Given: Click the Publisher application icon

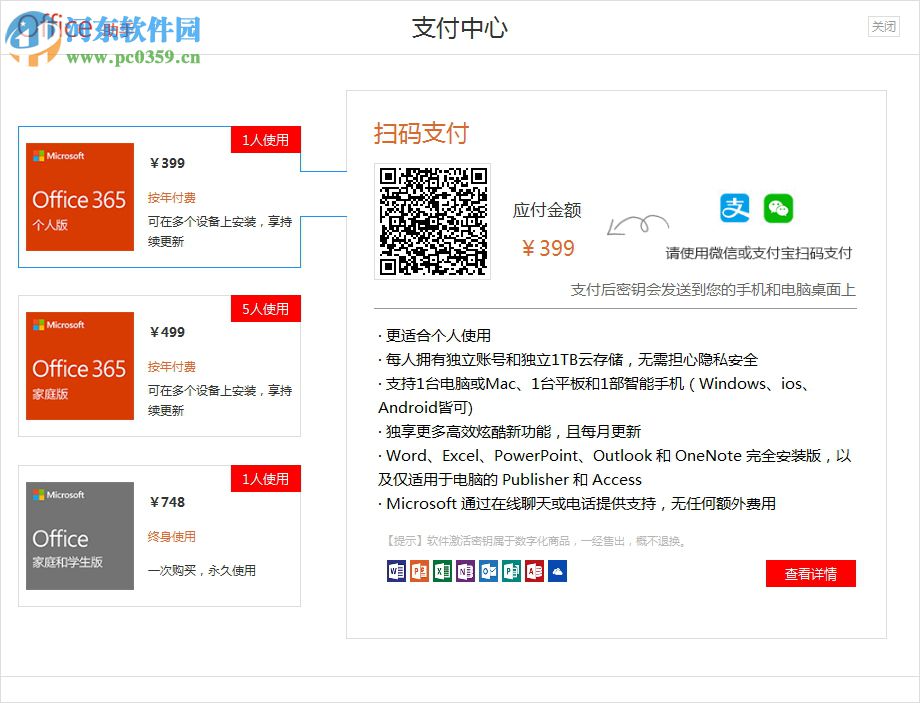Looking at the screenshot, I should (512, 571).
